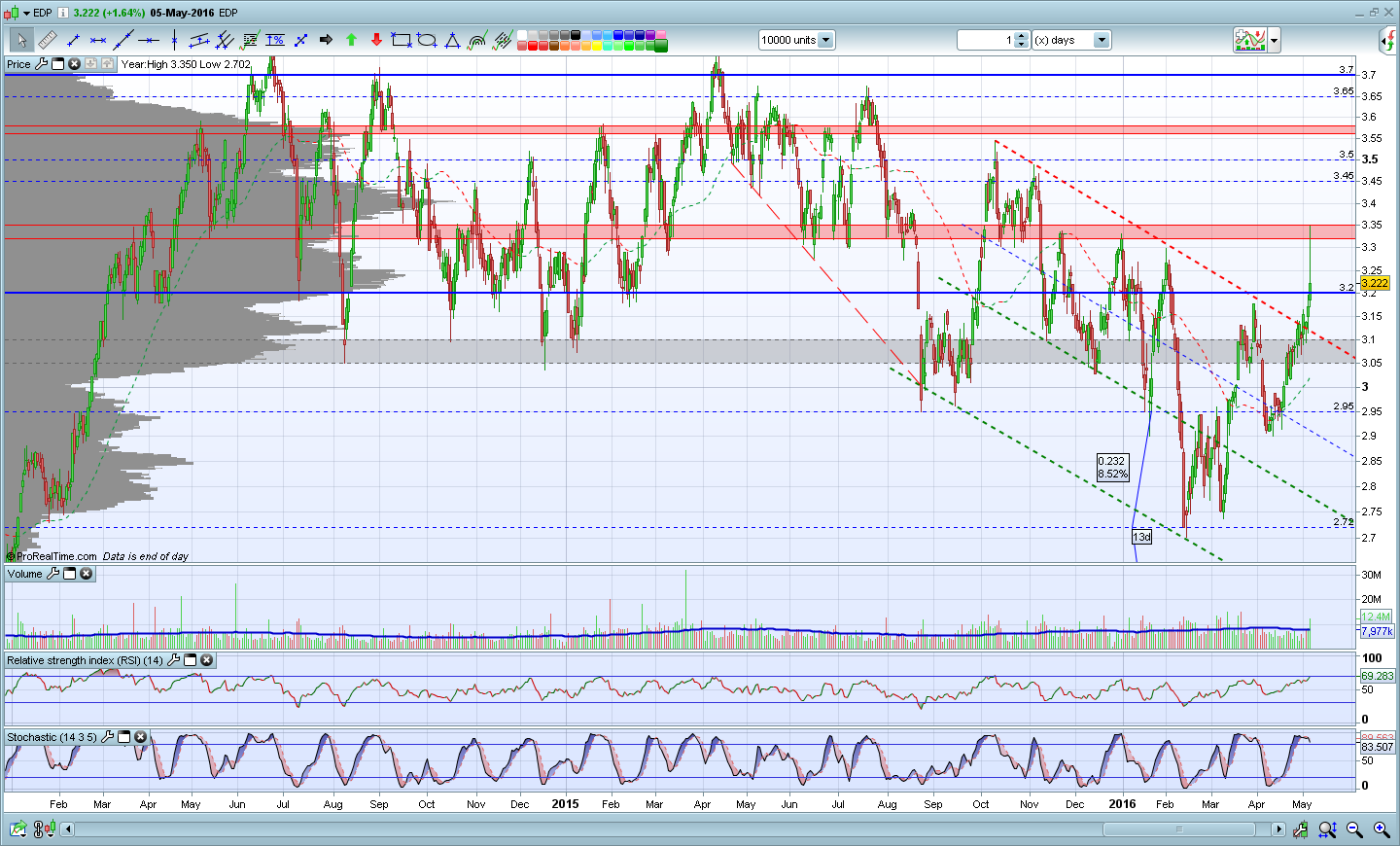This screenshot has width=1400, height=846.
Task: Choose the Fibonacci percent retracement tool
Action: pyautogui.click(x=275, y=40)
